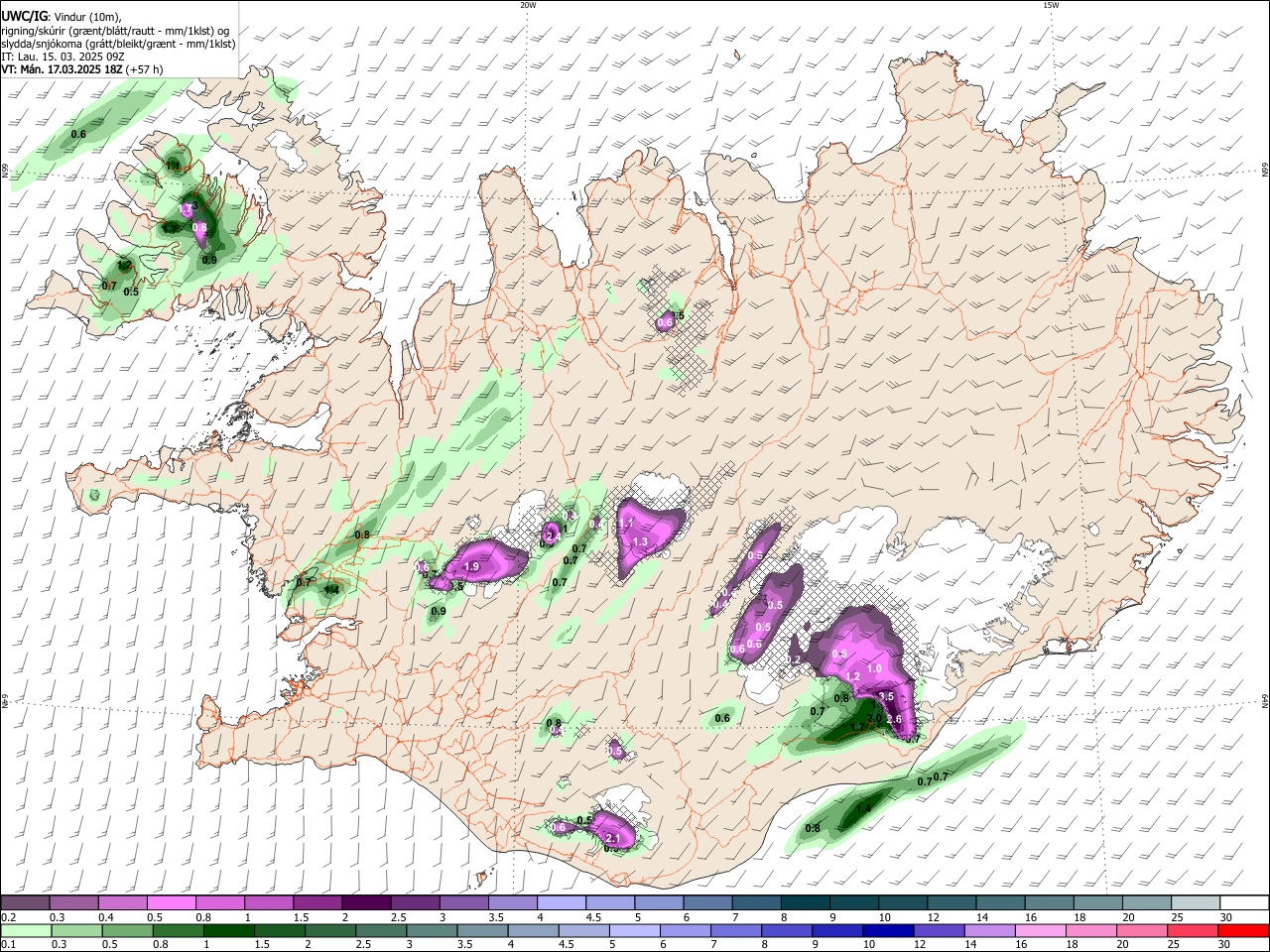The width and height of the screenshot is (1270, 952).
Task: Click the 'slydda/snjókoma' description line in header
Action: [x=118, y=44]
